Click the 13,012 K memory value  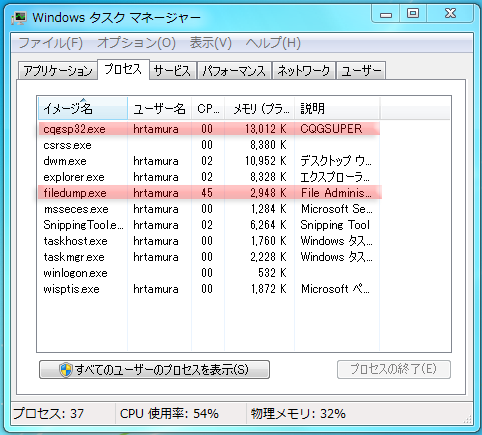[266, 129]
